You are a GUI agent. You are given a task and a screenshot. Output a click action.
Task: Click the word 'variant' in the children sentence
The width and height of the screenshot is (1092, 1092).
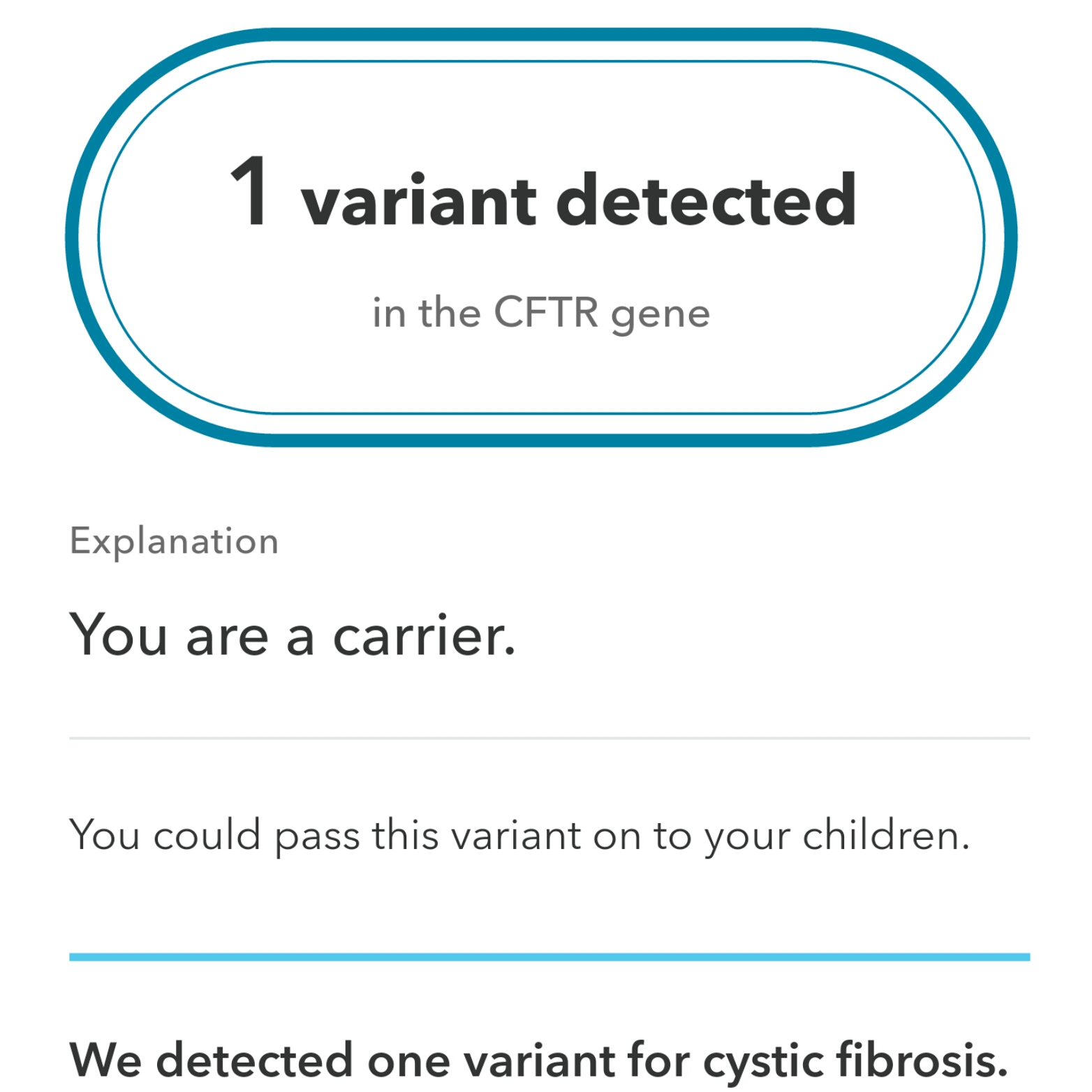(515, 835)
